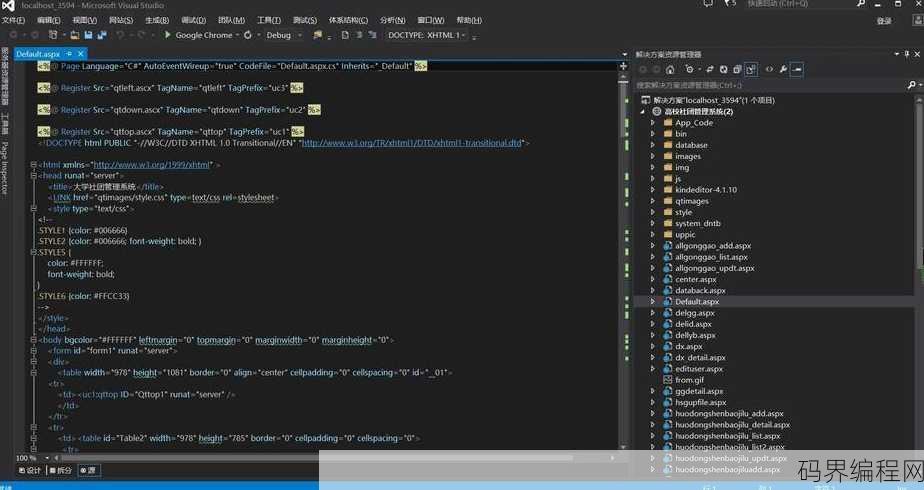
Task: Click the Quick Launch search icon
Action: pos(861,4)
